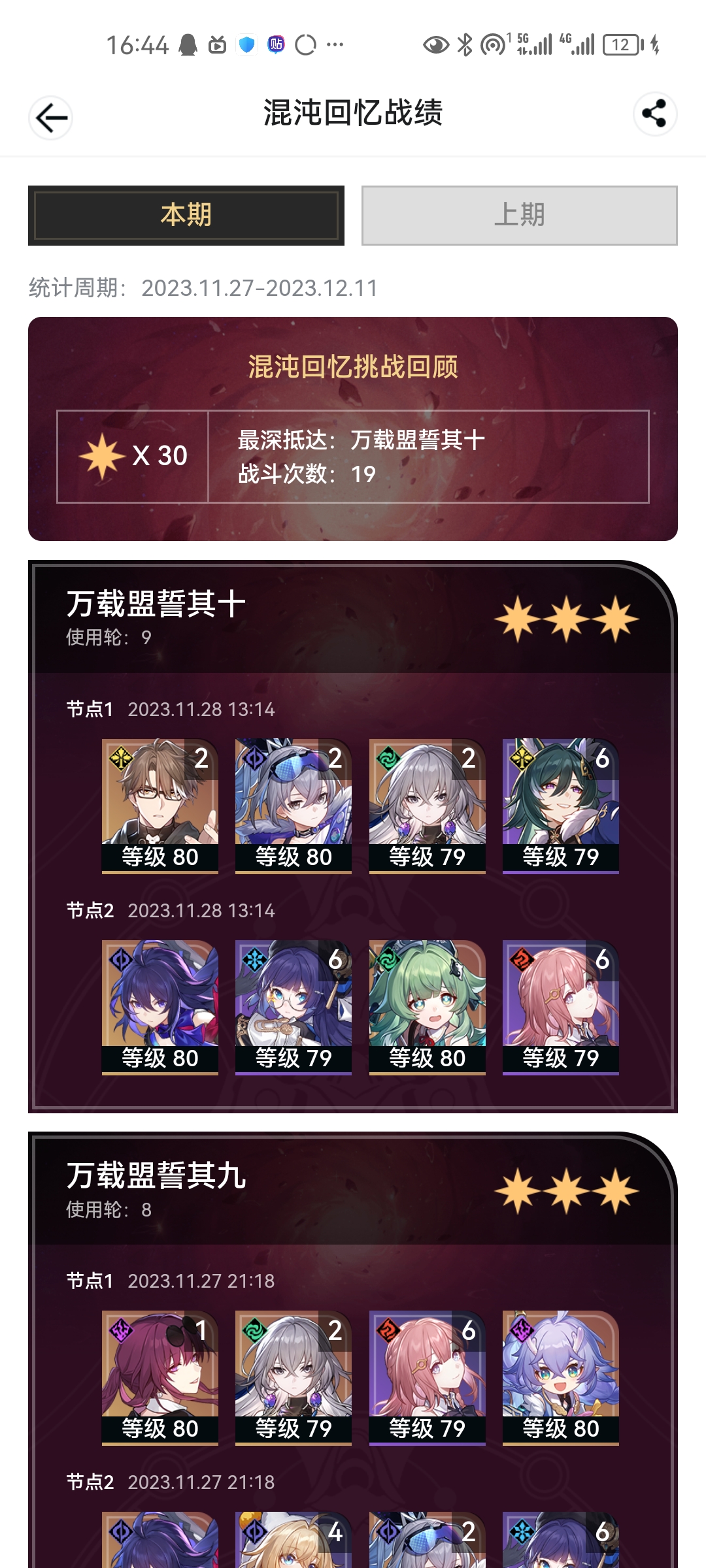Switch to the 上期 tab
Image resolution: width=706 pixels, height=1568 pixels.
pos(519,215)
